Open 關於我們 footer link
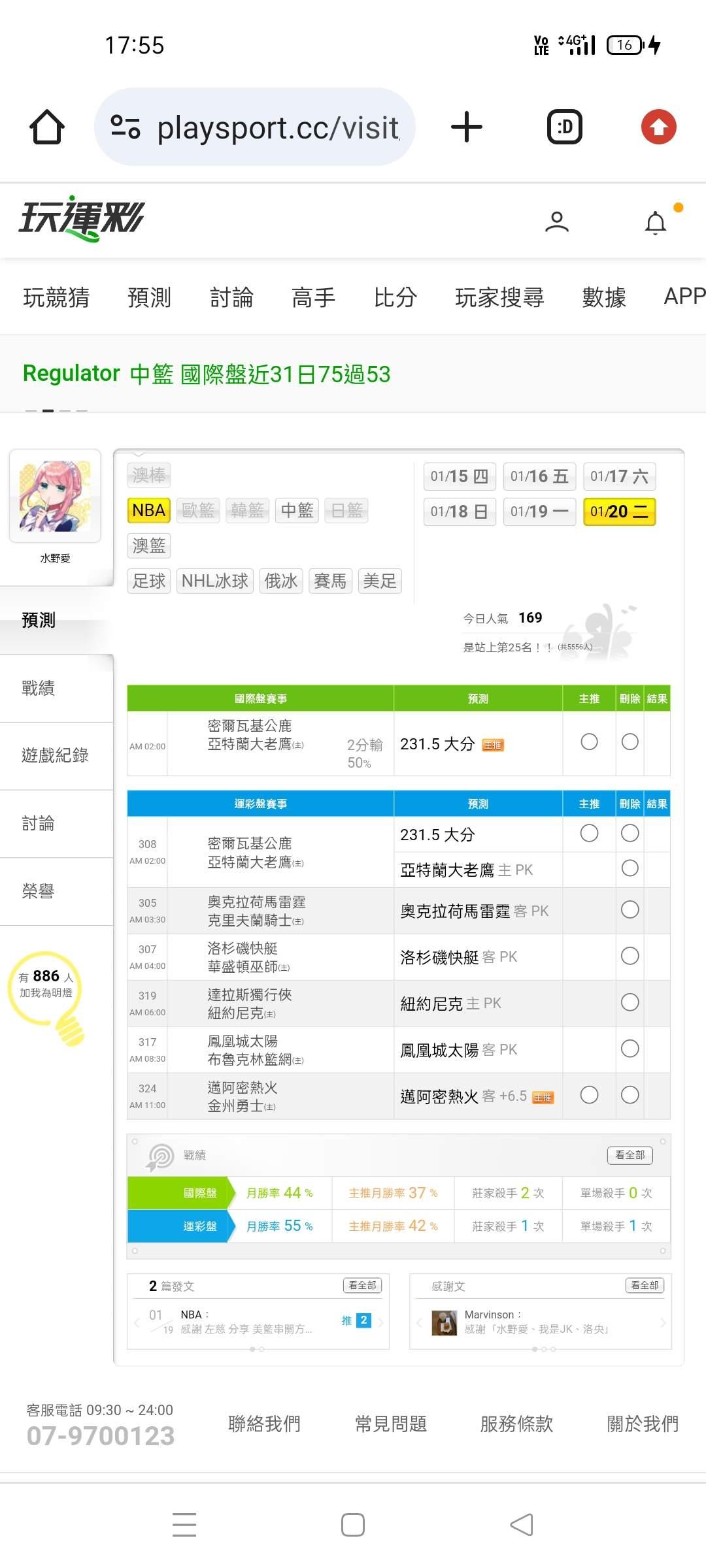Viewport: 706px width, 1568px height. click(643, 1424)
